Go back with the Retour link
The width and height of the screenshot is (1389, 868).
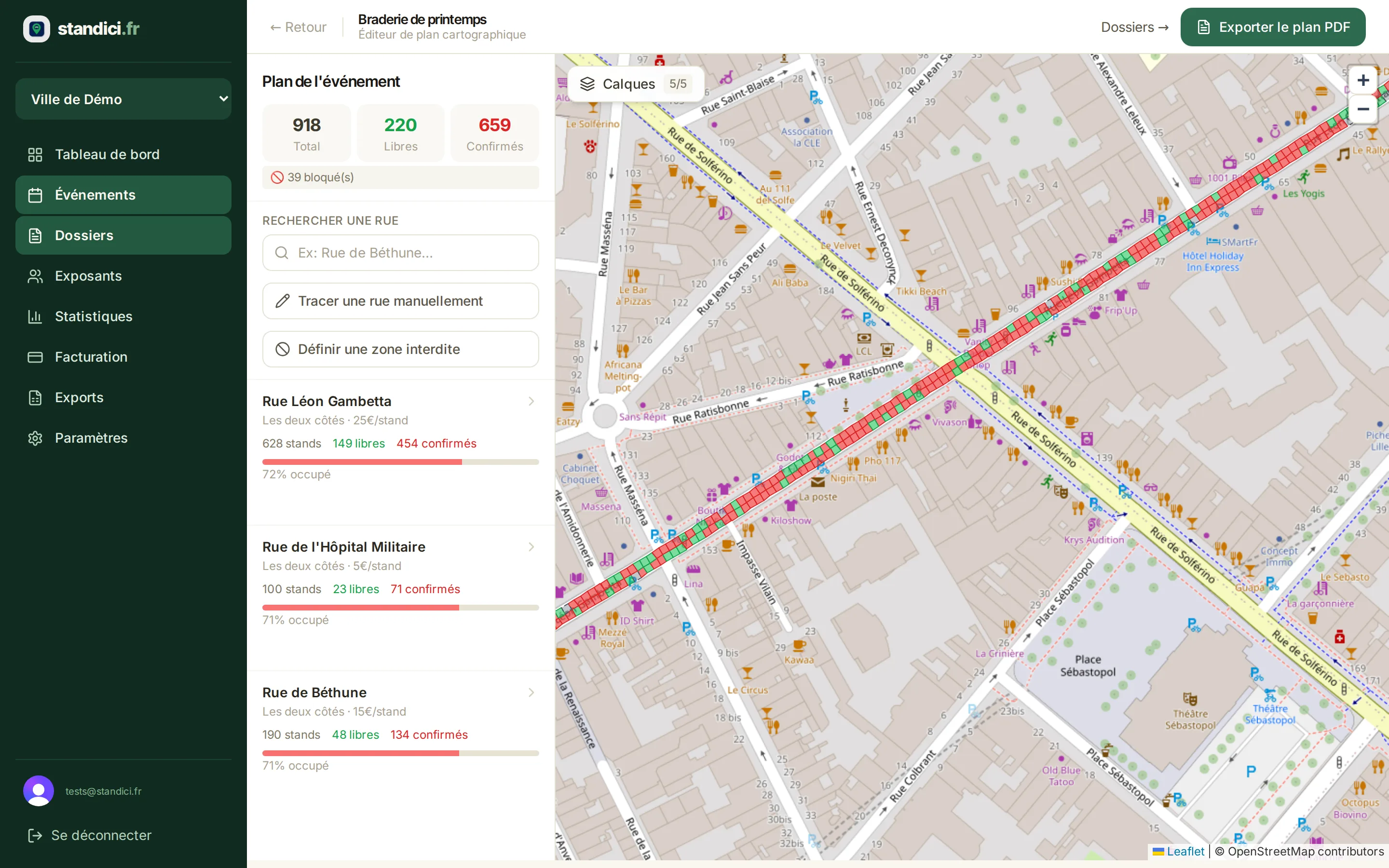(x=298, y=27)
